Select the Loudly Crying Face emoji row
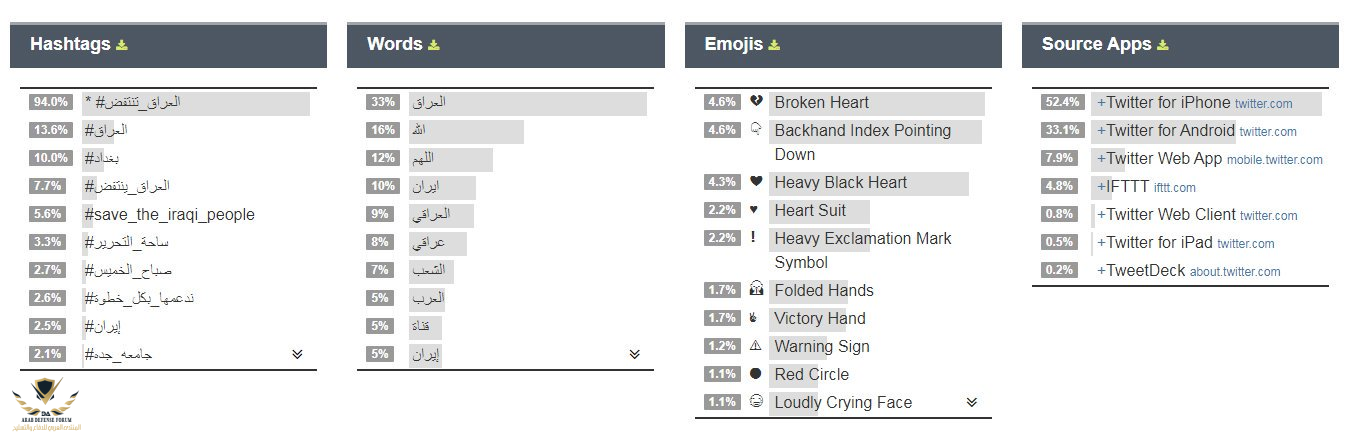The height and width of the screenshot is (433, 1349). coord(843,402)
